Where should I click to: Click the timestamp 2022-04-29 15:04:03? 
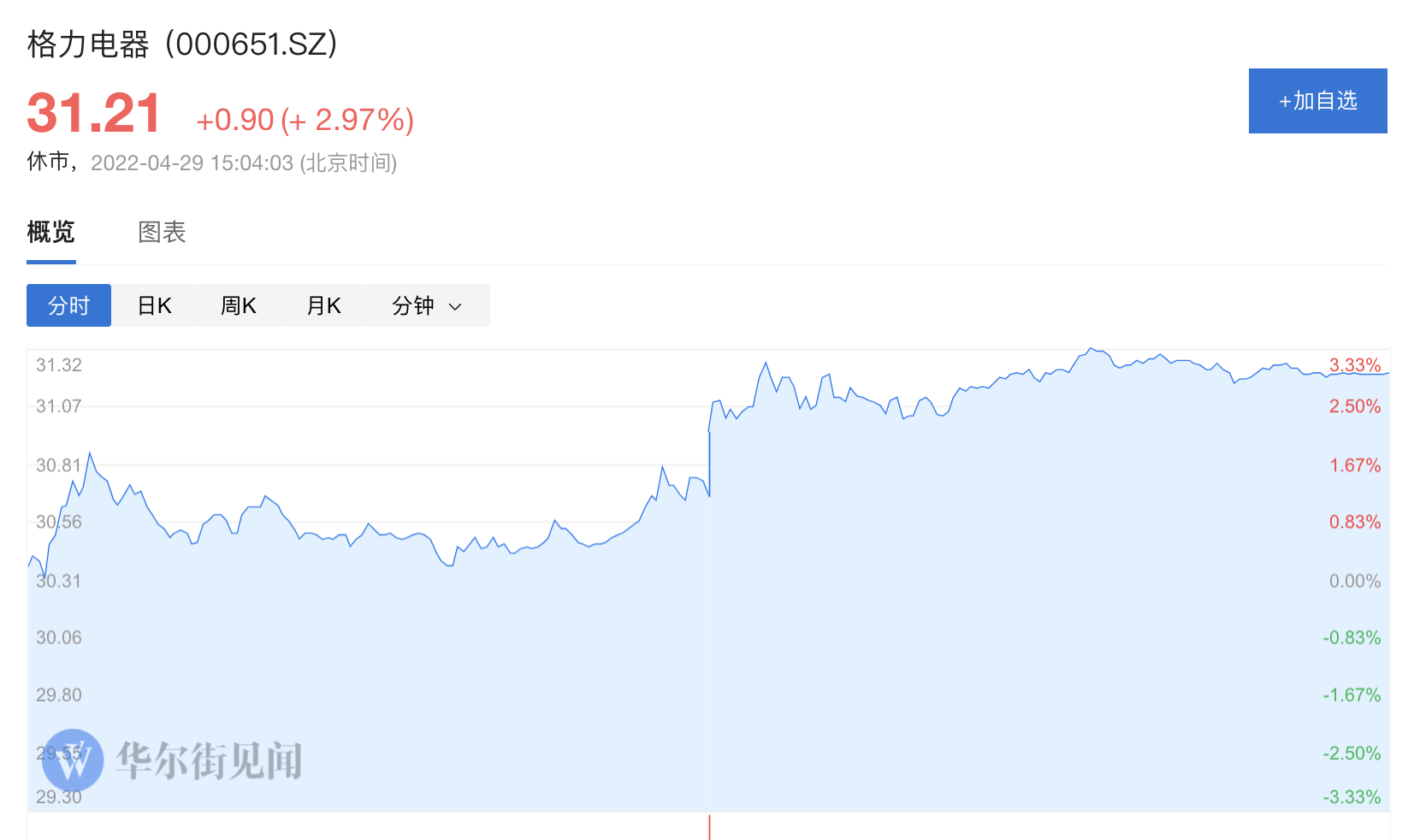pos(192,163)
